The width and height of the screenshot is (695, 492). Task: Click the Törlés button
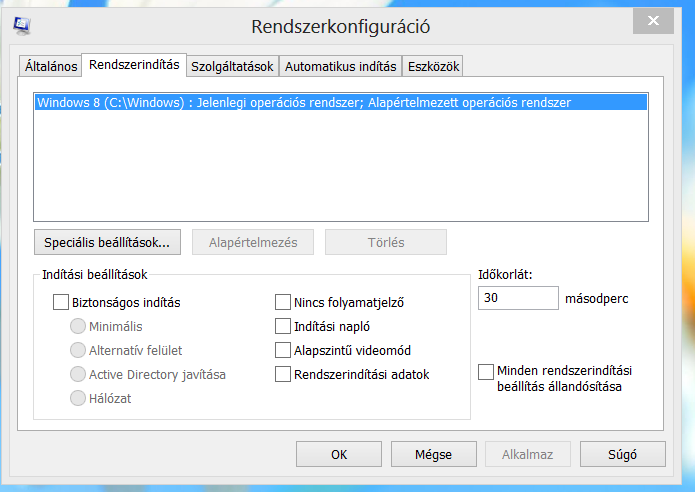(386, 242)
